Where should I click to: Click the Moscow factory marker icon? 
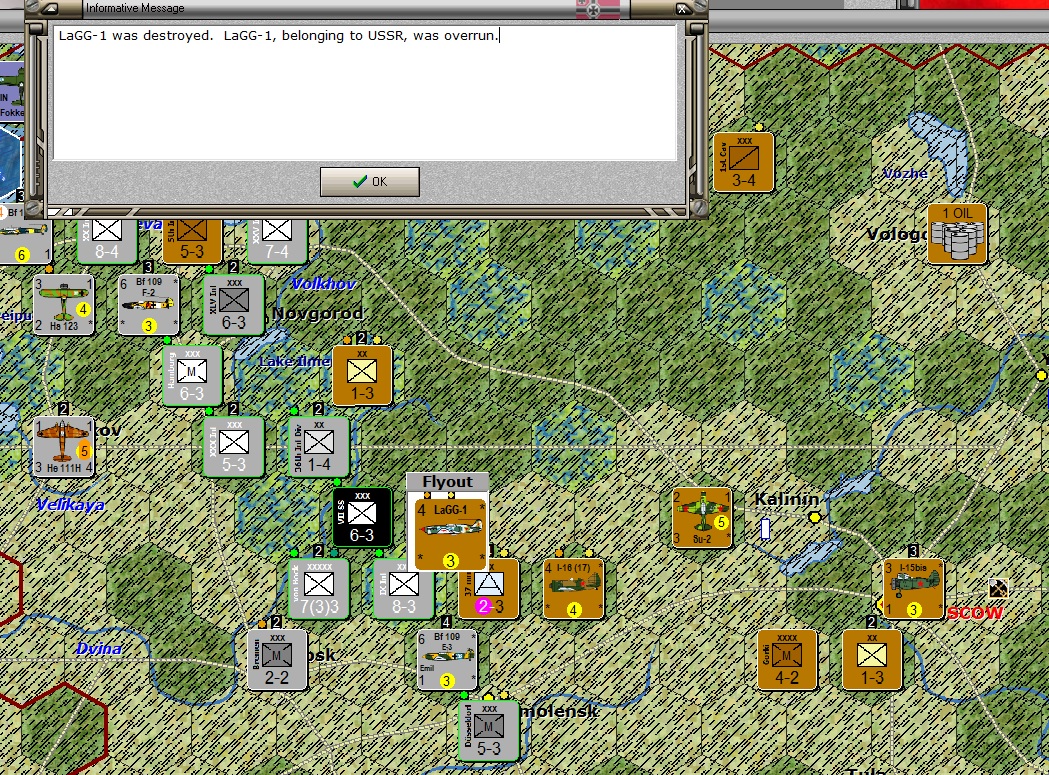998,588
